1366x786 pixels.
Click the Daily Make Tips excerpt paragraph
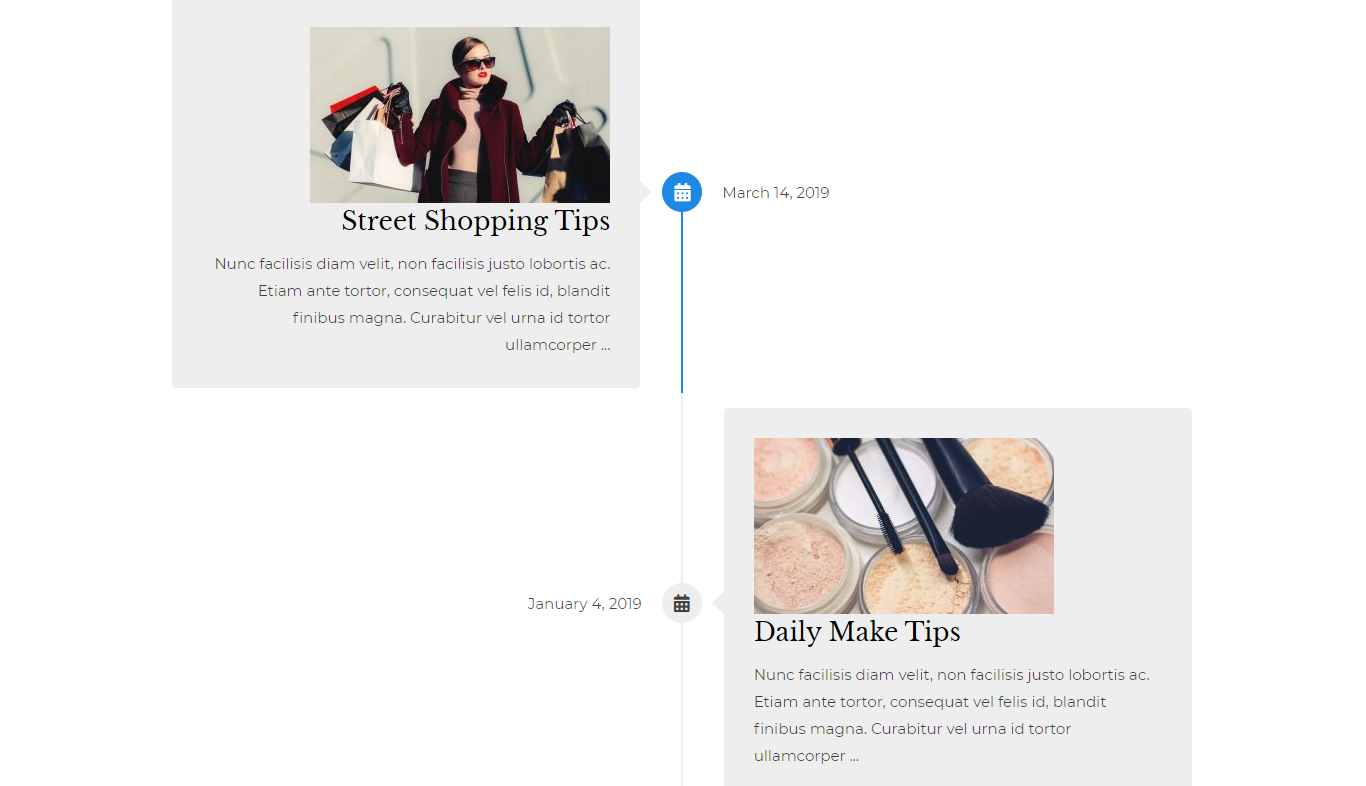pos(952,715)
